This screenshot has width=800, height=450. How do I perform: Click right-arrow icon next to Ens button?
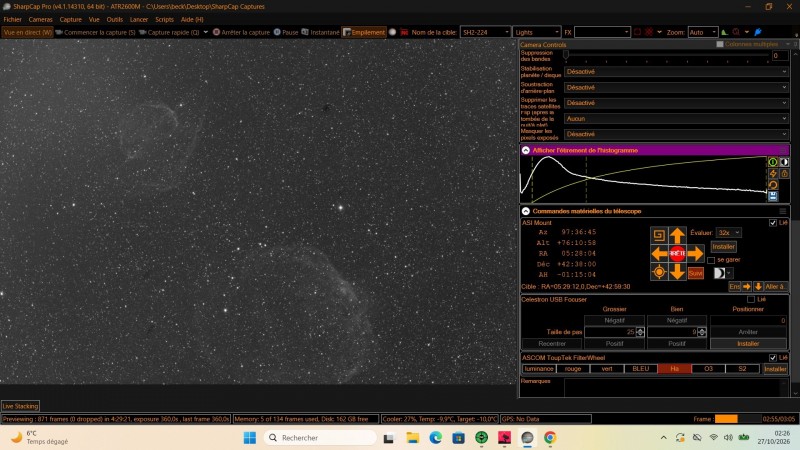[x=747, y=287]
